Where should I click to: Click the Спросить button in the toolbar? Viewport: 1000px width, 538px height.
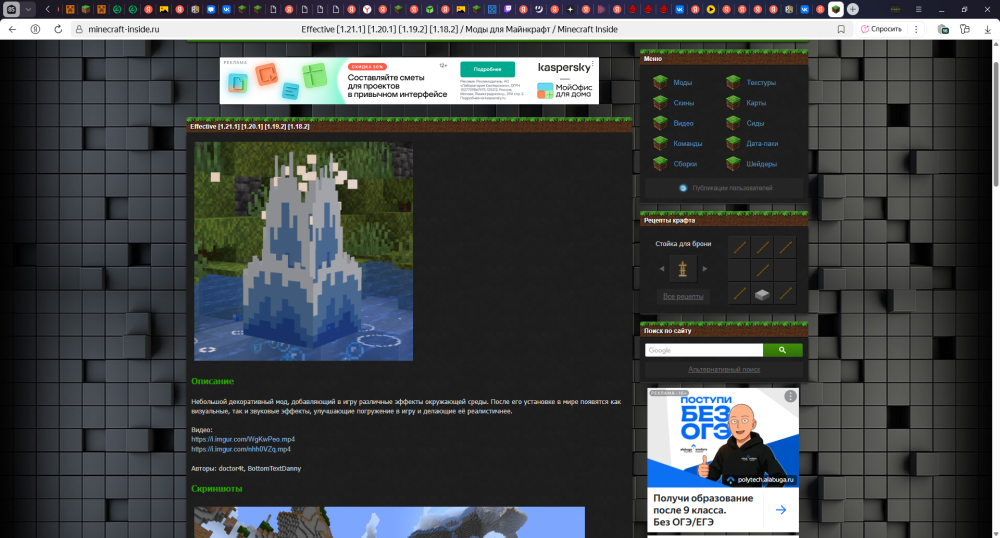[881, 29]
